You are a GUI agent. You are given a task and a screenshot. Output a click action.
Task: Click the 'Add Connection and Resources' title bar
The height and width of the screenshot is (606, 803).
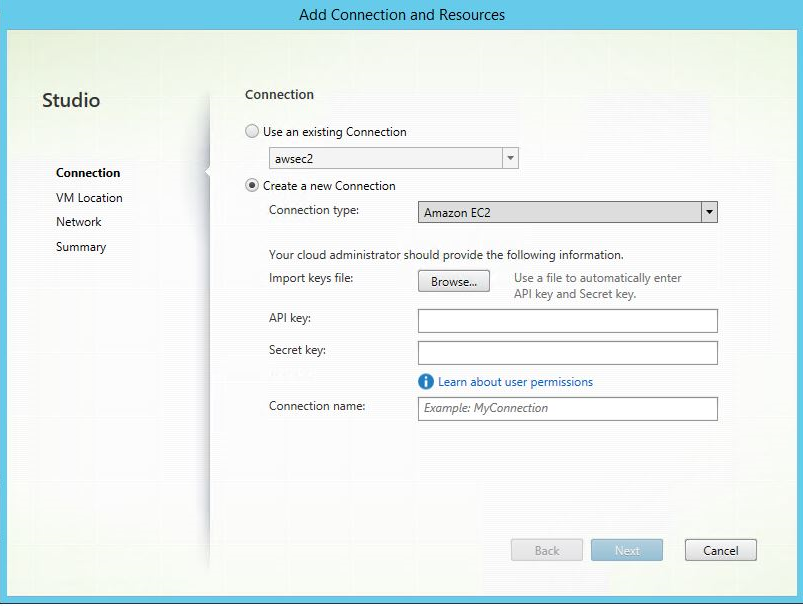click(x=401, y=15)
